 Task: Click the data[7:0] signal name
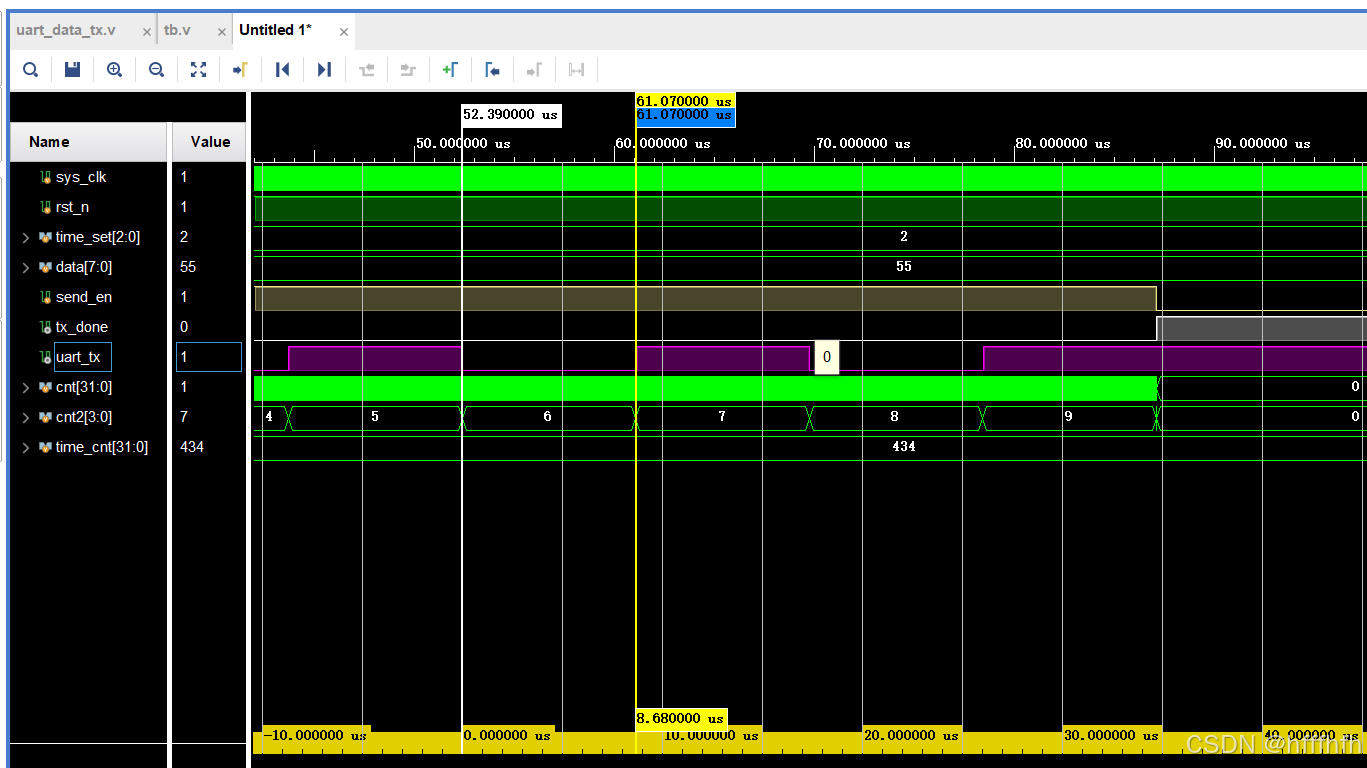click(x=84, y=267)
